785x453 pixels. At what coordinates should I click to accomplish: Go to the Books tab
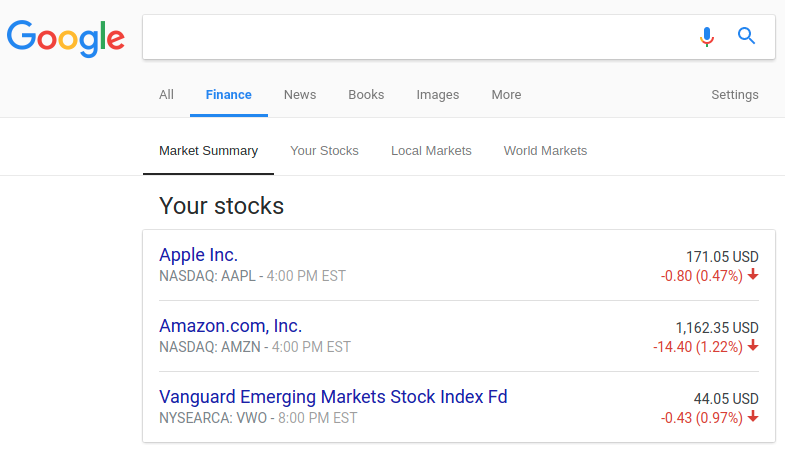click(366, 95)
